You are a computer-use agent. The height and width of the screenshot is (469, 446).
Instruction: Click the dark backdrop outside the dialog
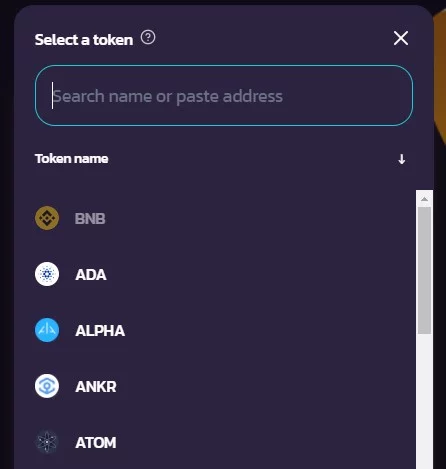(6, 233)
